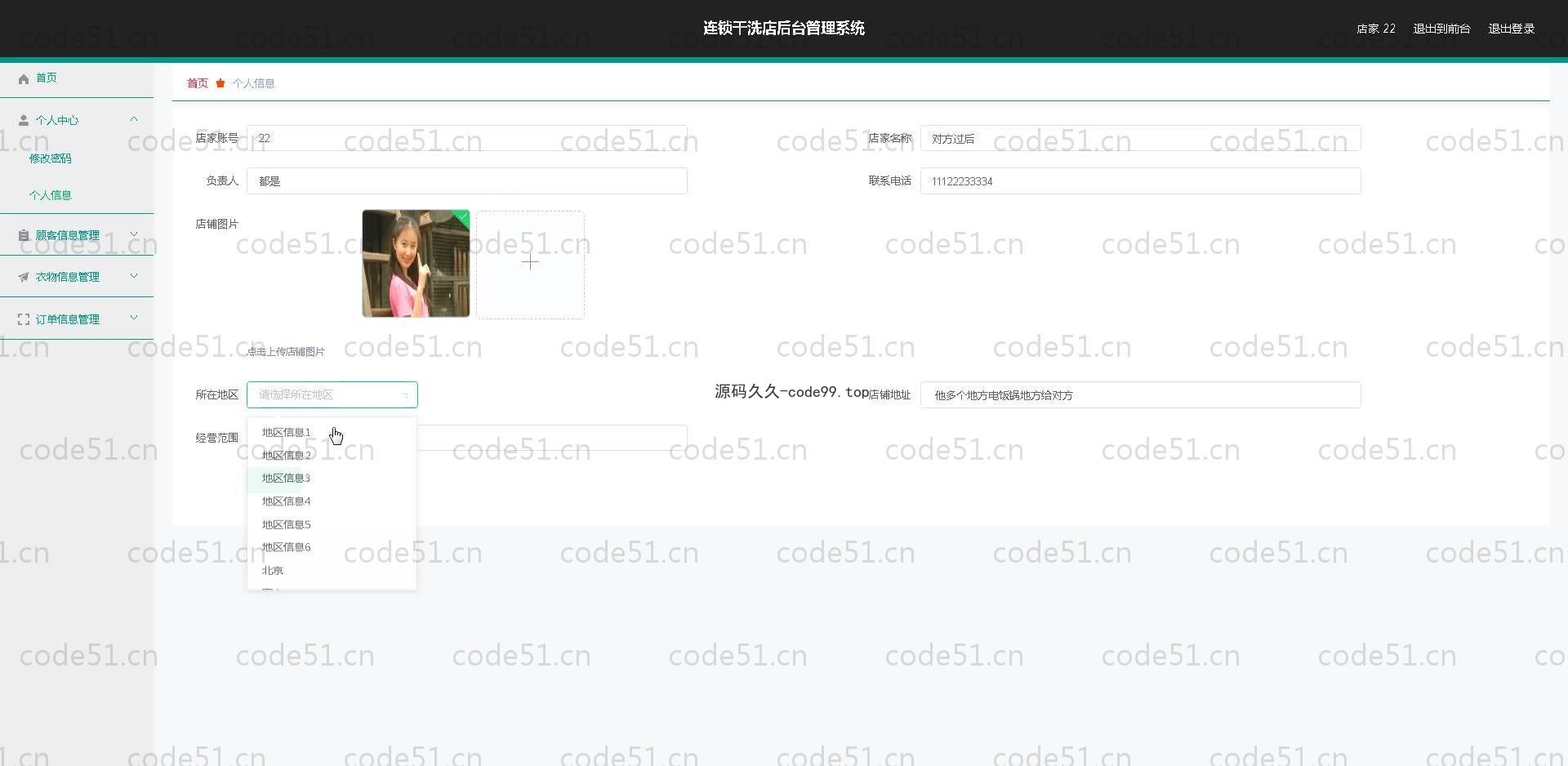Viewport: 1568px width, 766px height.
Task: Go to 首页 via the breadcrumb link
Action: pos(198,83)
